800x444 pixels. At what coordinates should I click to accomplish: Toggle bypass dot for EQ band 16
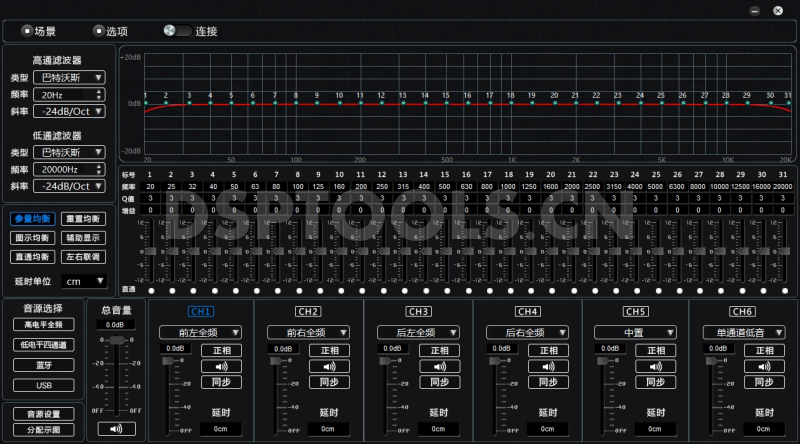coord(468,291)
